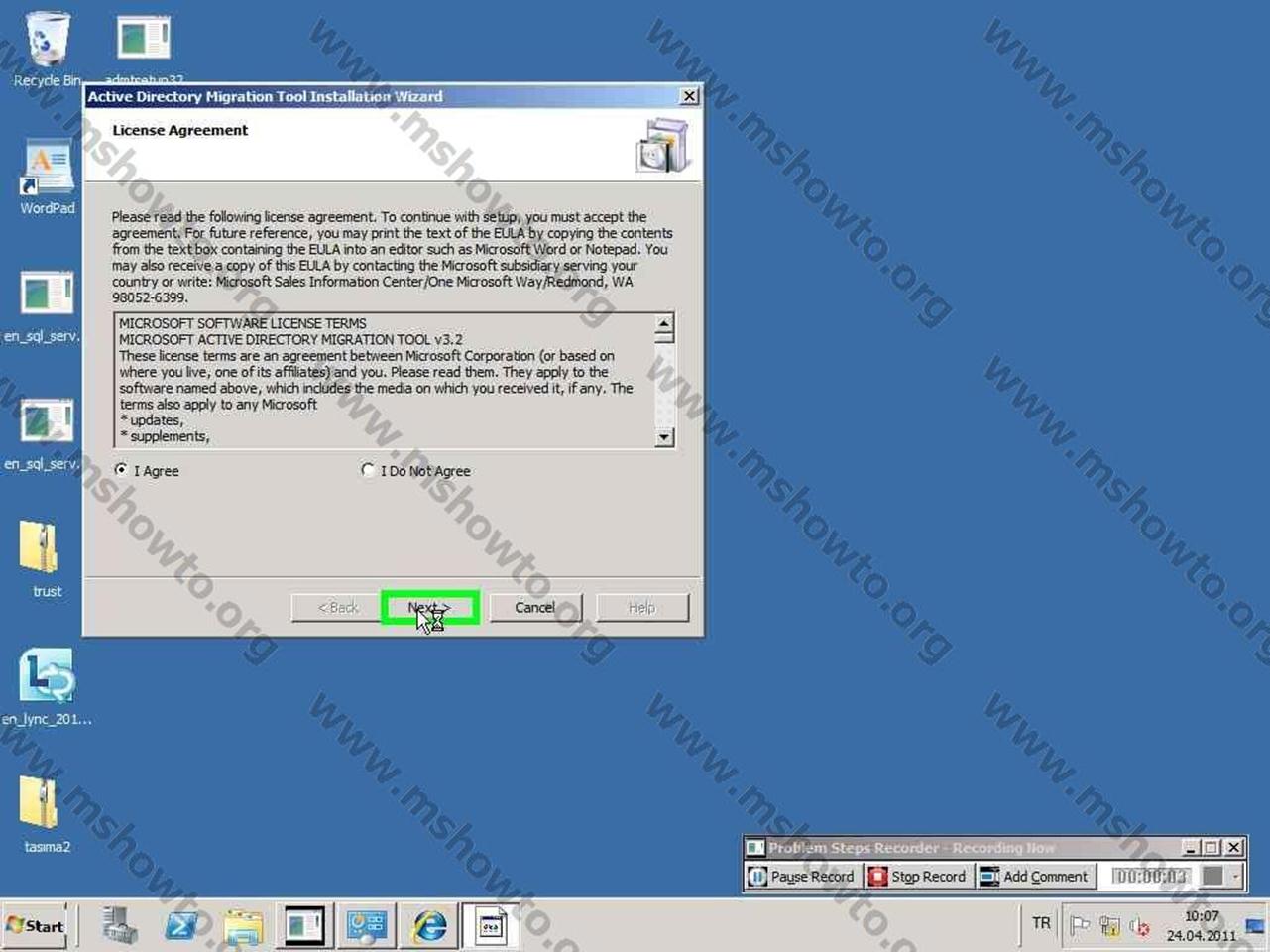This screenshot has width=1270, height=952.
Task: Open Server Manager from the taskbar
Action: click(x=120, y=926)
